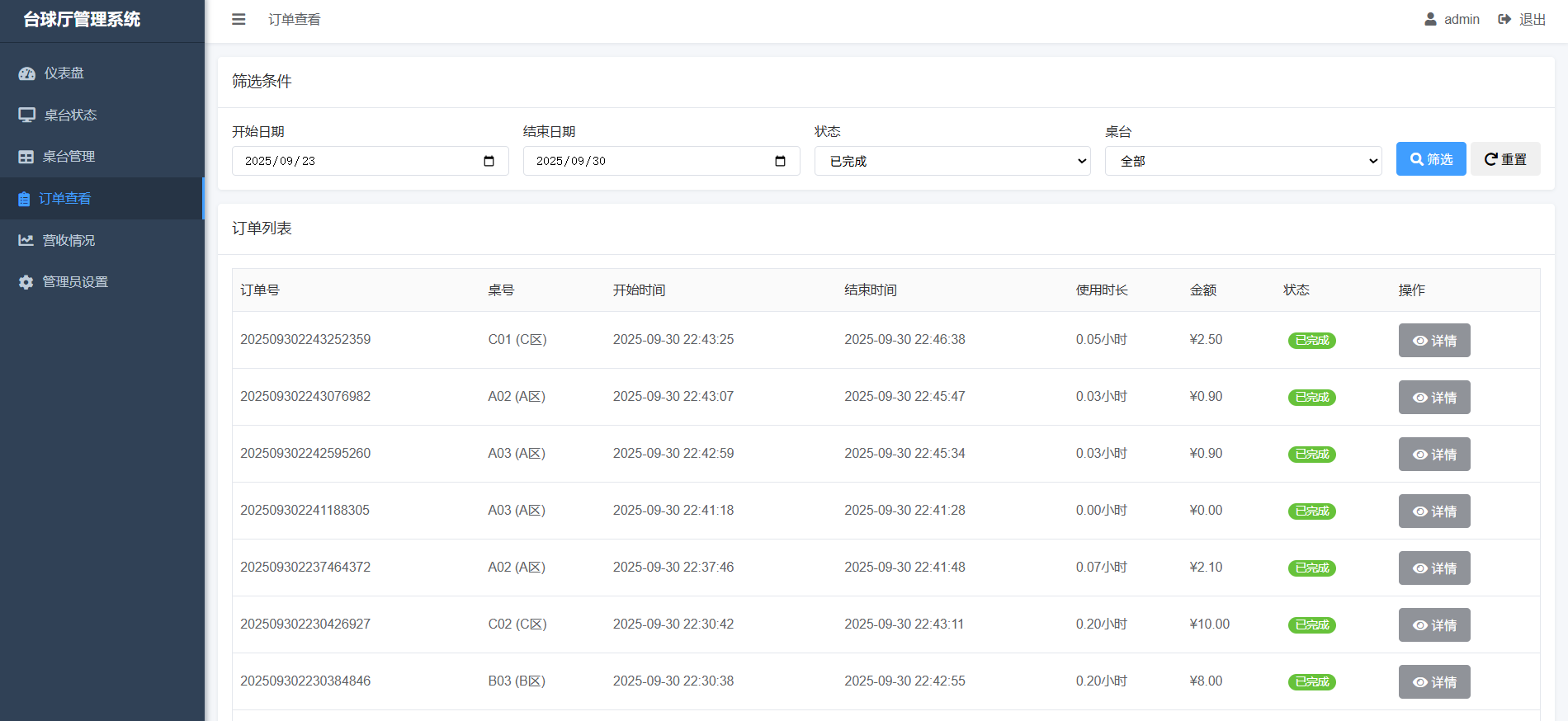The height and width of the screenshot is (721, 1568).
Task: View details for order 202509302243252359
Action: (x=1433, y=341)
